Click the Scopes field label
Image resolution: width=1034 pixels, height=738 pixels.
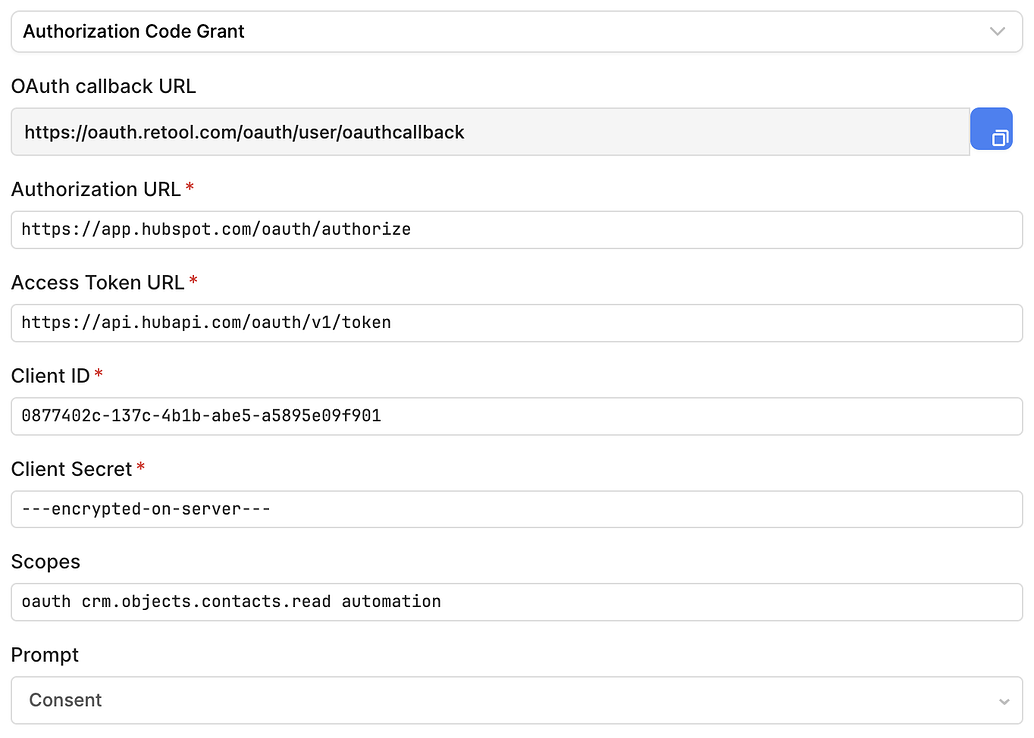click(45, 562)
